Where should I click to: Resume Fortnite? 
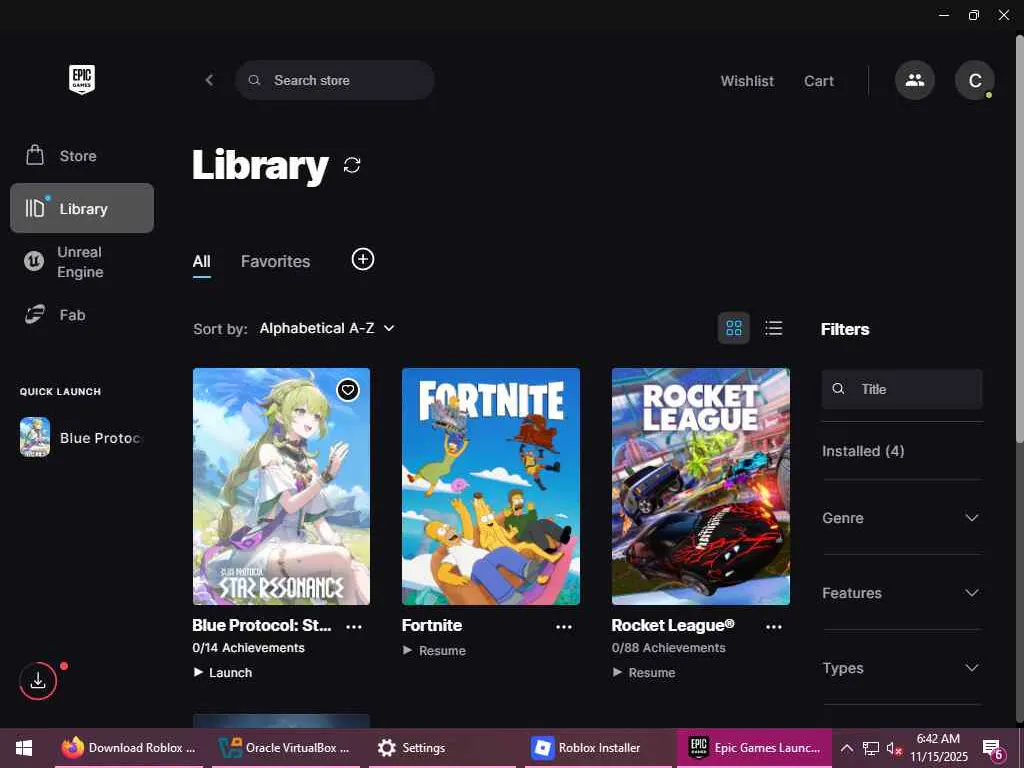pos(434,650)
